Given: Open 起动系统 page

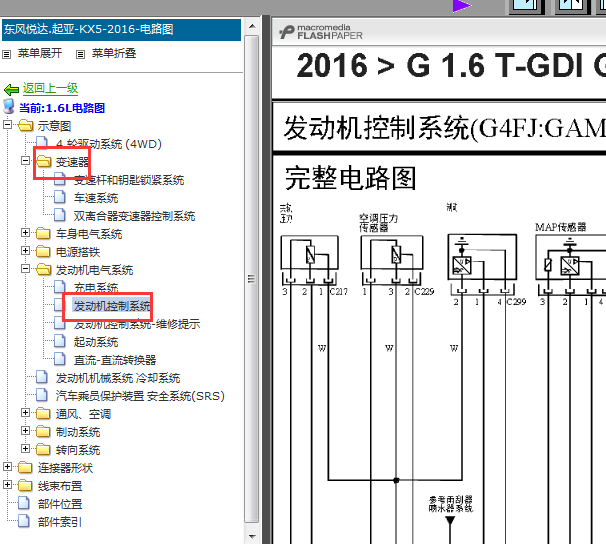Looking at the screenshot, I should 96,342.
